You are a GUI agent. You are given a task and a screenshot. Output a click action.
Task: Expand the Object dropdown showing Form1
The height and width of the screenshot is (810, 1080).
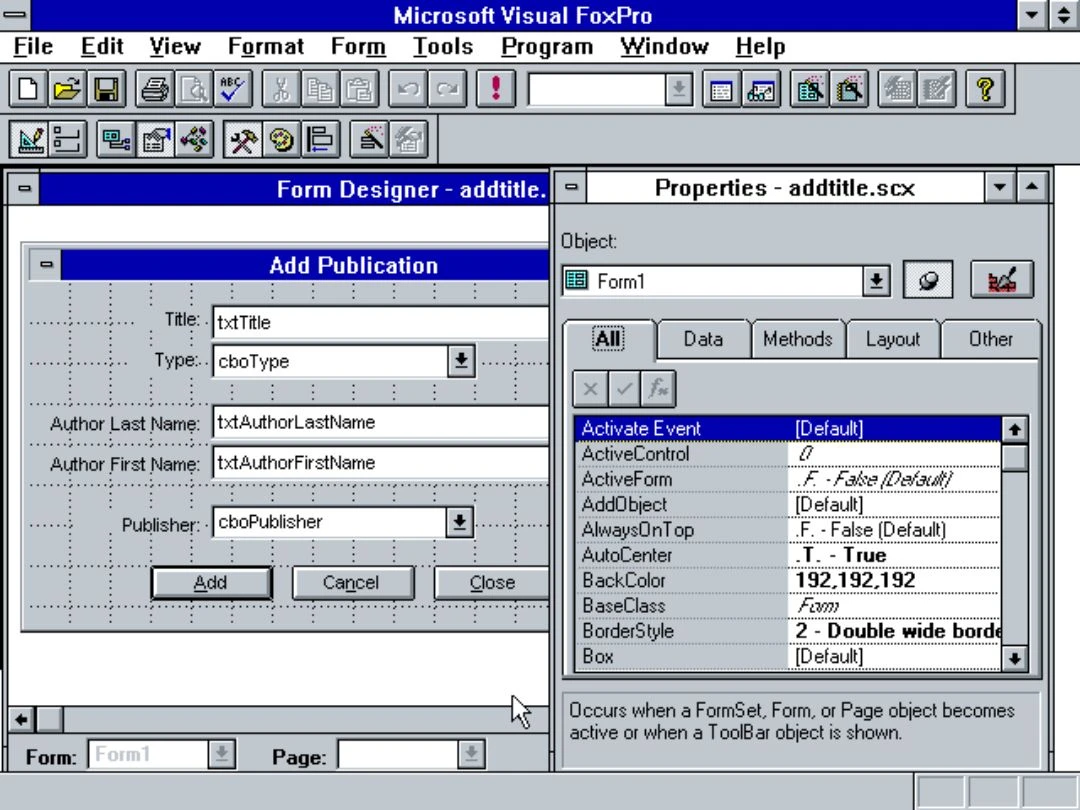click(876, 282)
